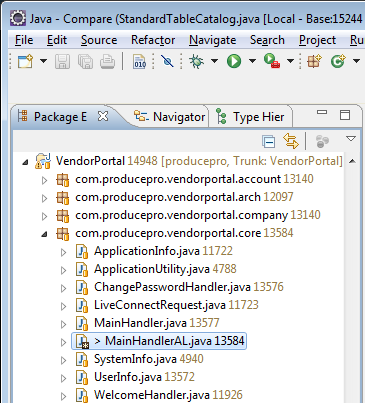
Task: Click the Run External Tools icon
Action: 272,61
